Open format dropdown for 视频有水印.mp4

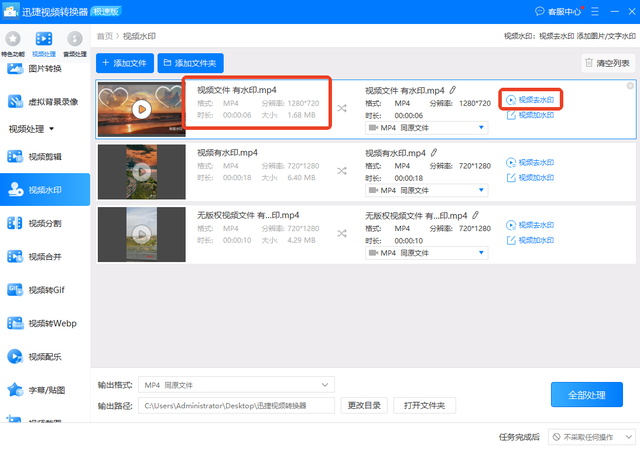click(427, 190)
